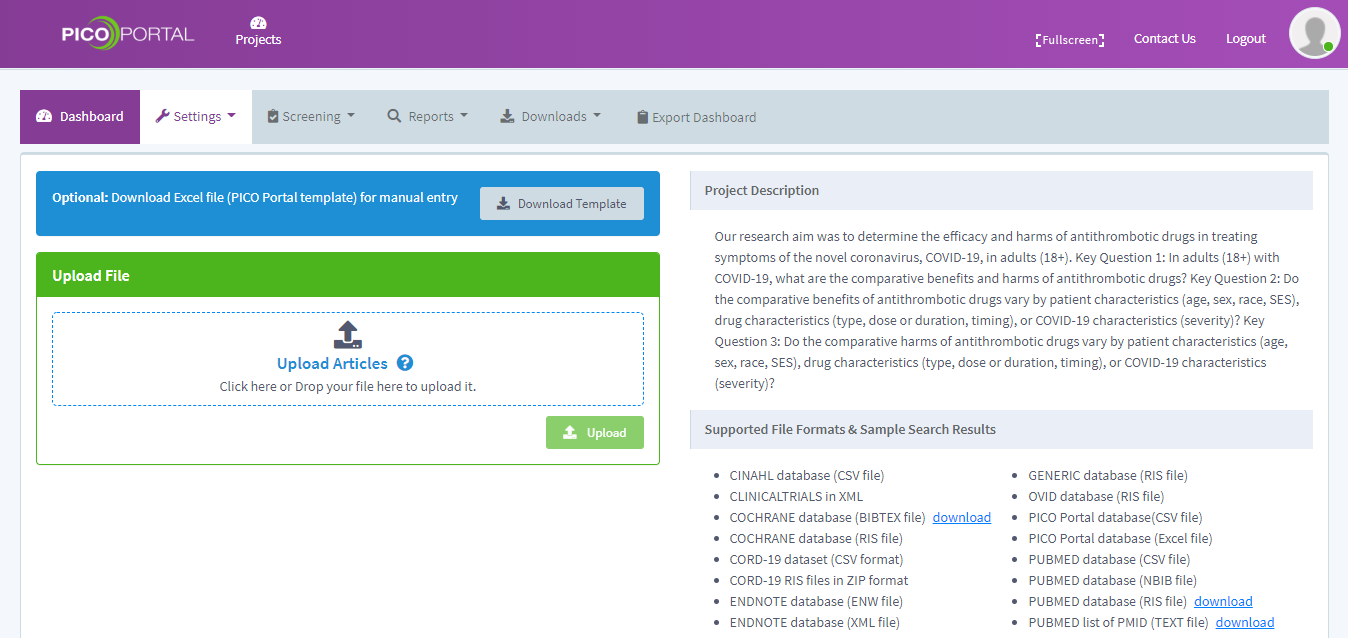1348x638 pixels.
Task: Click the blue help question mark icon
Action: [405, 363]
